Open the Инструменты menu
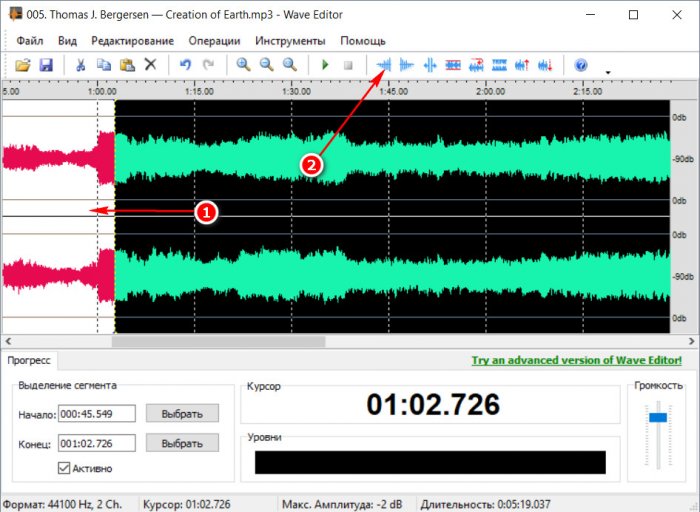Viewport: 700px width, 512px height. tap(290, 41)
